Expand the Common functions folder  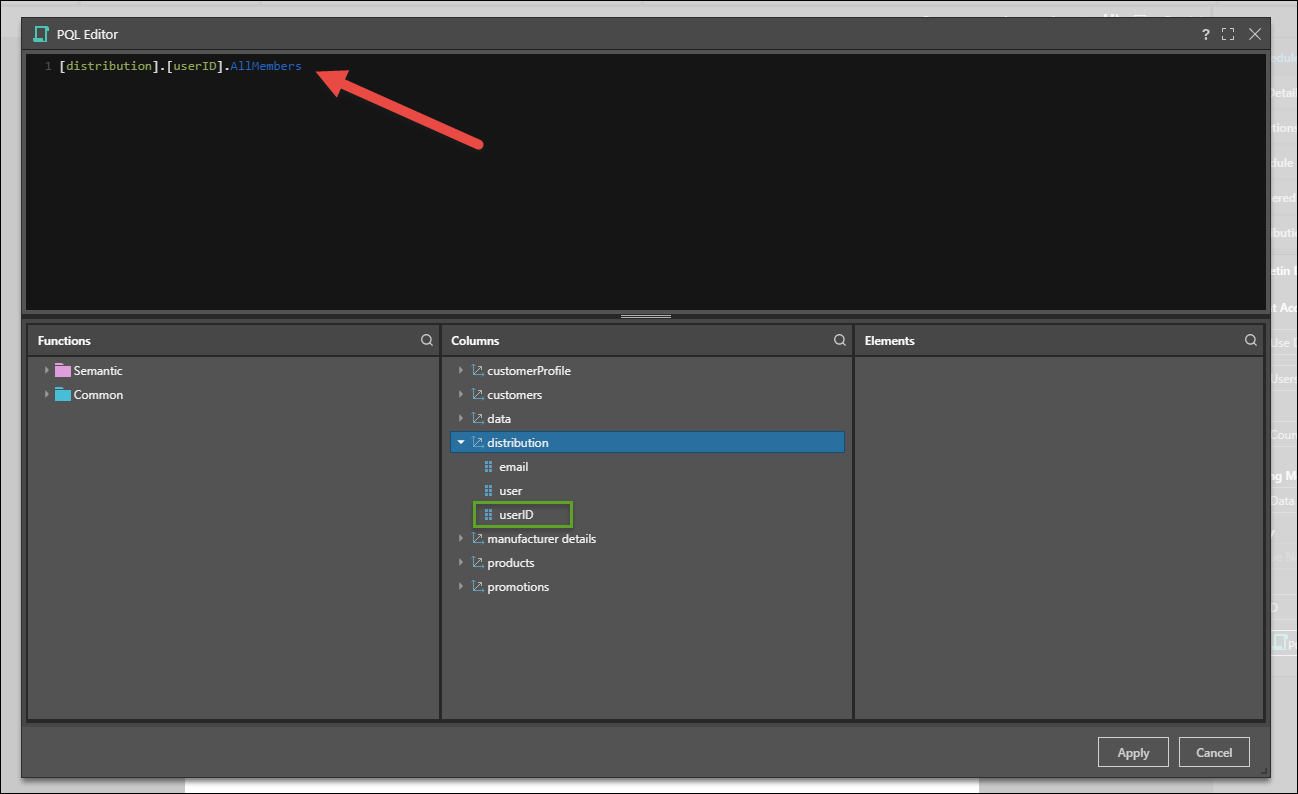point(46,395)
